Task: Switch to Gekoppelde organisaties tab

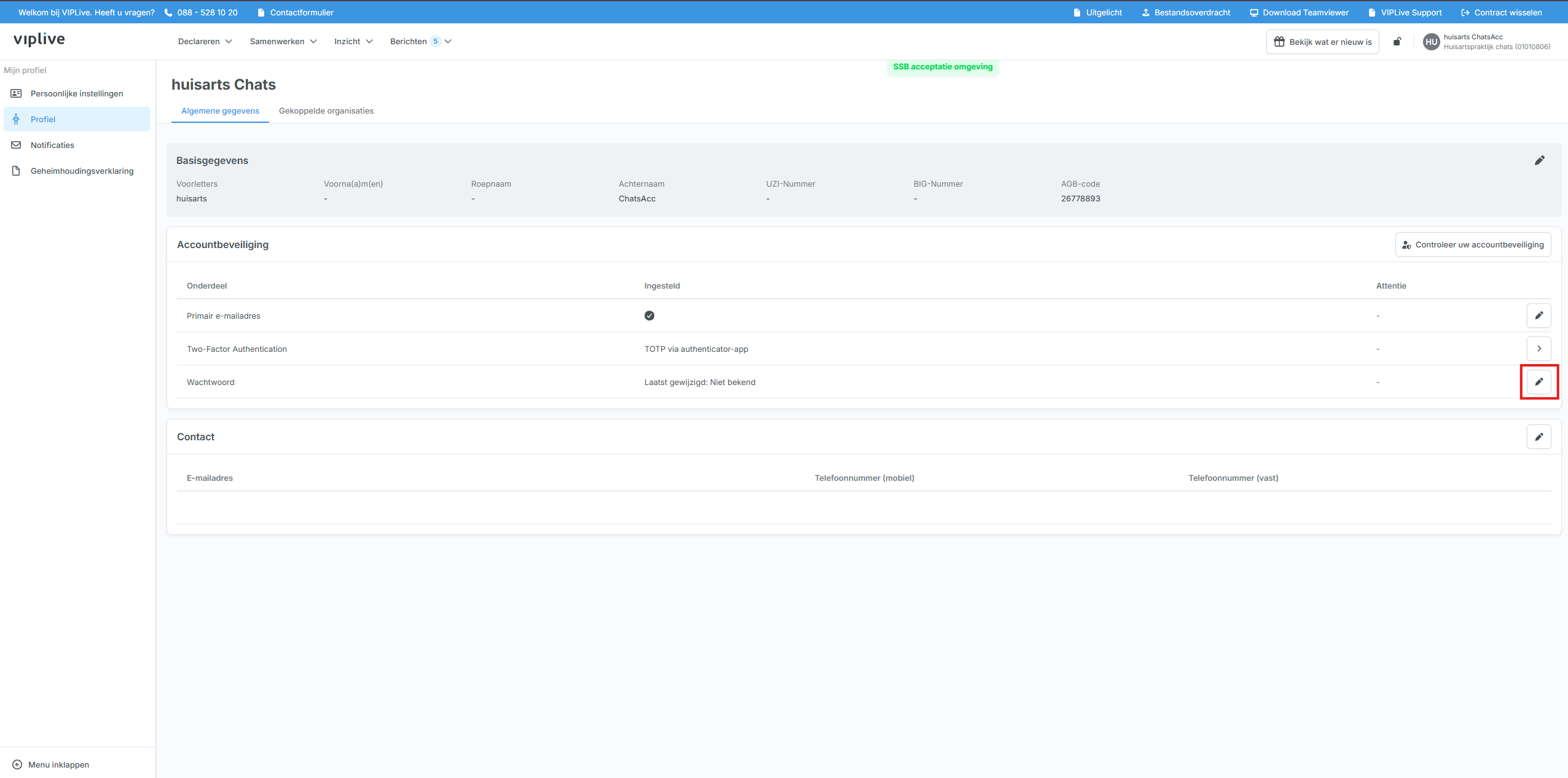Action: click(326, 111)
